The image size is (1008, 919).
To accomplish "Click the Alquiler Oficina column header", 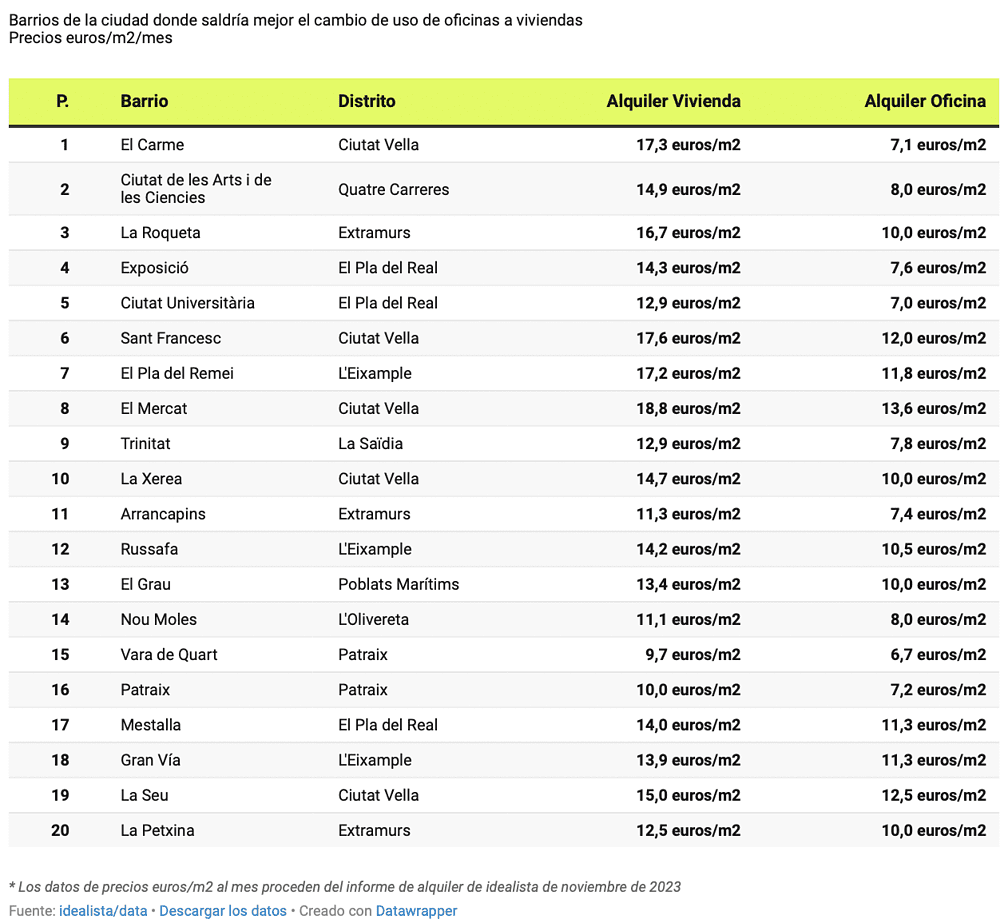I will [x=924, y=101].
